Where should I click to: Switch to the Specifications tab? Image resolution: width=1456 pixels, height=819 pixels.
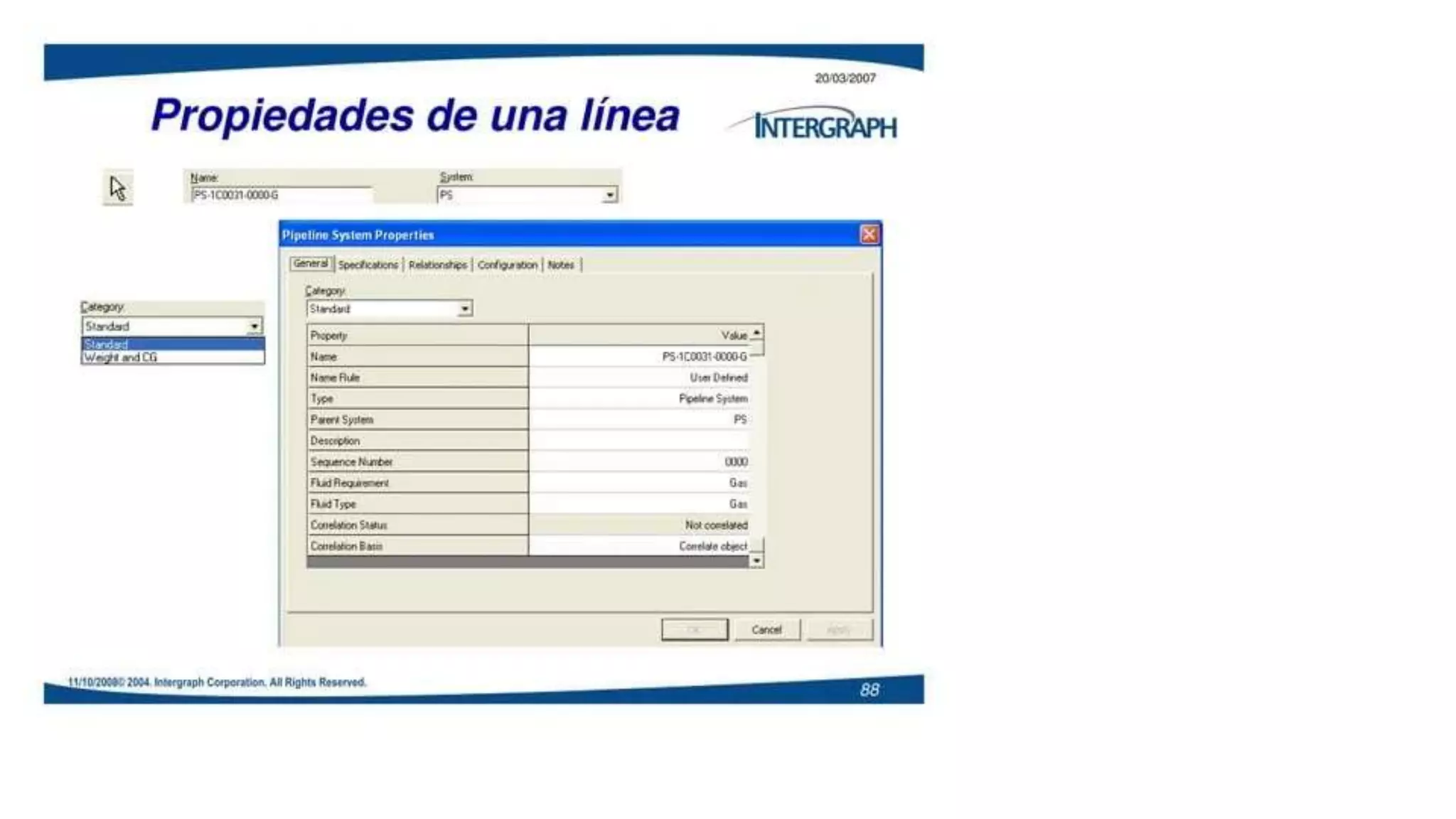pyautogui.click(x=368, y=264)
